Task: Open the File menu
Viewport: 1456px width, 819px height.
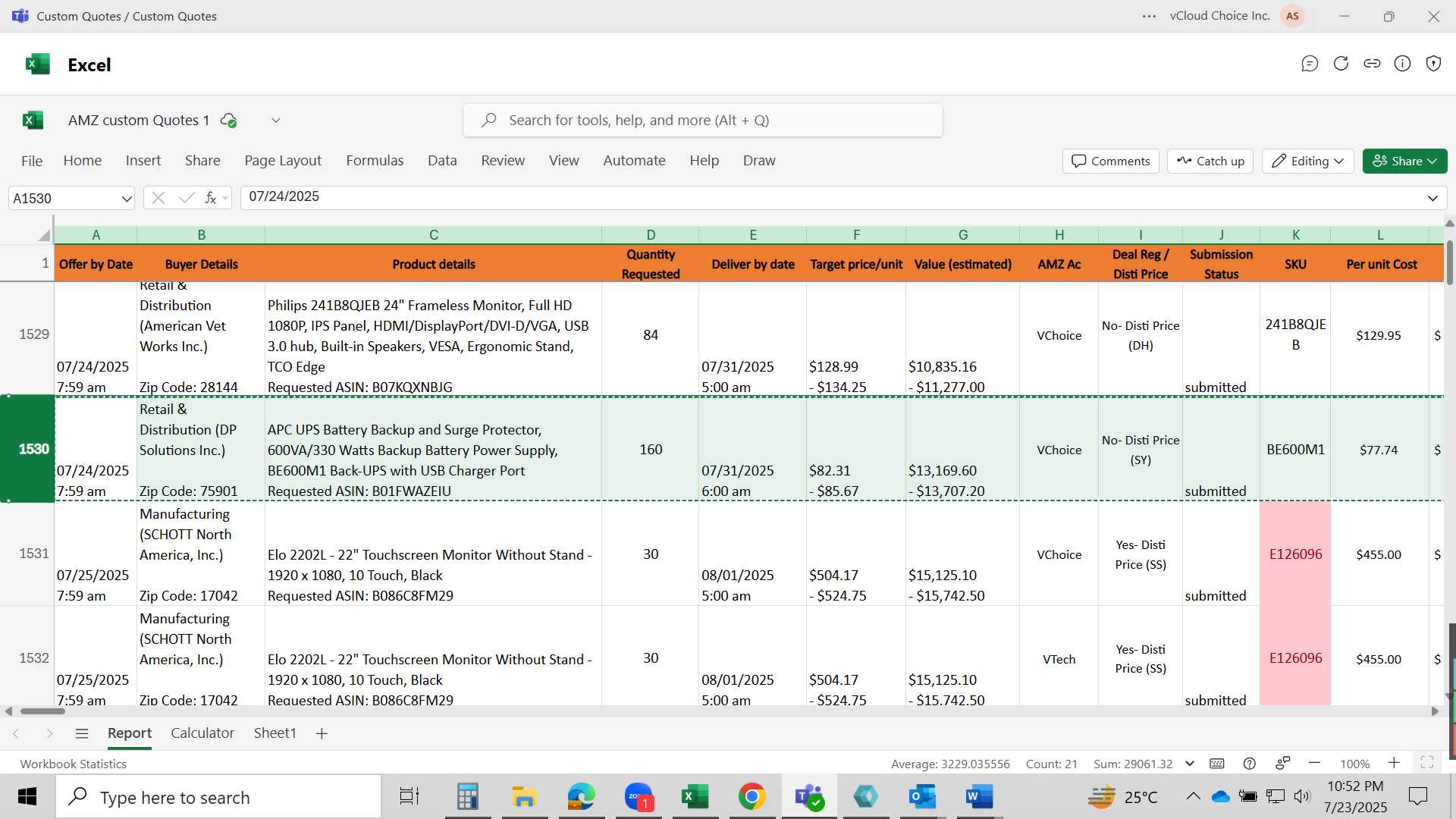Action: (32, 161)
